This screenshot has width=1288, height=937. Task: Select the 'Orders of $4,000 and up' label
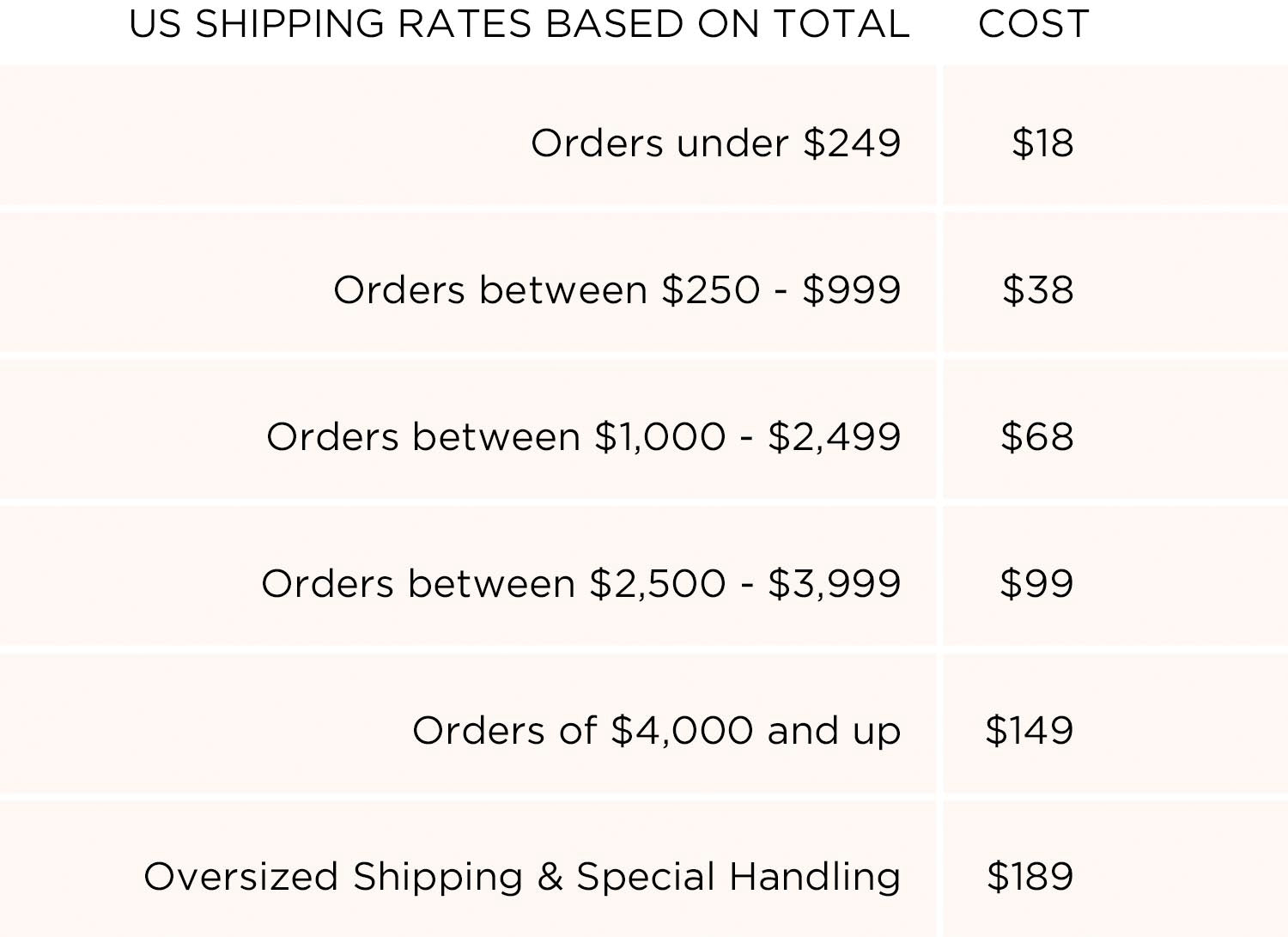click(x=656, y=730)
